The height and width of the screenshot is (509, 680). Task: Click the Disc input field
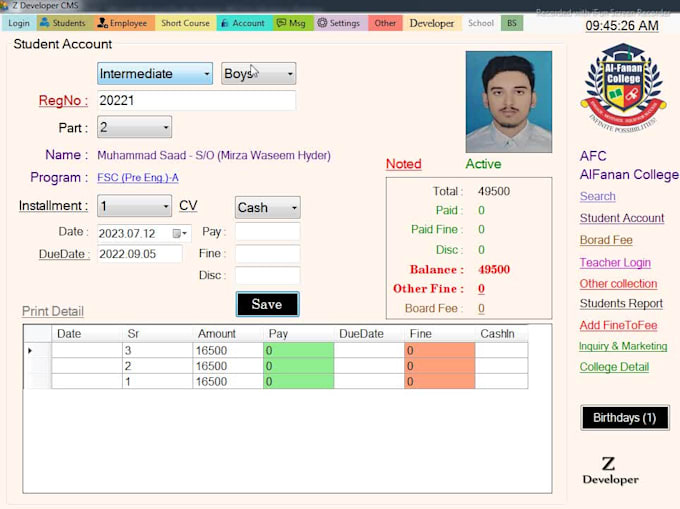coord(268,275)
